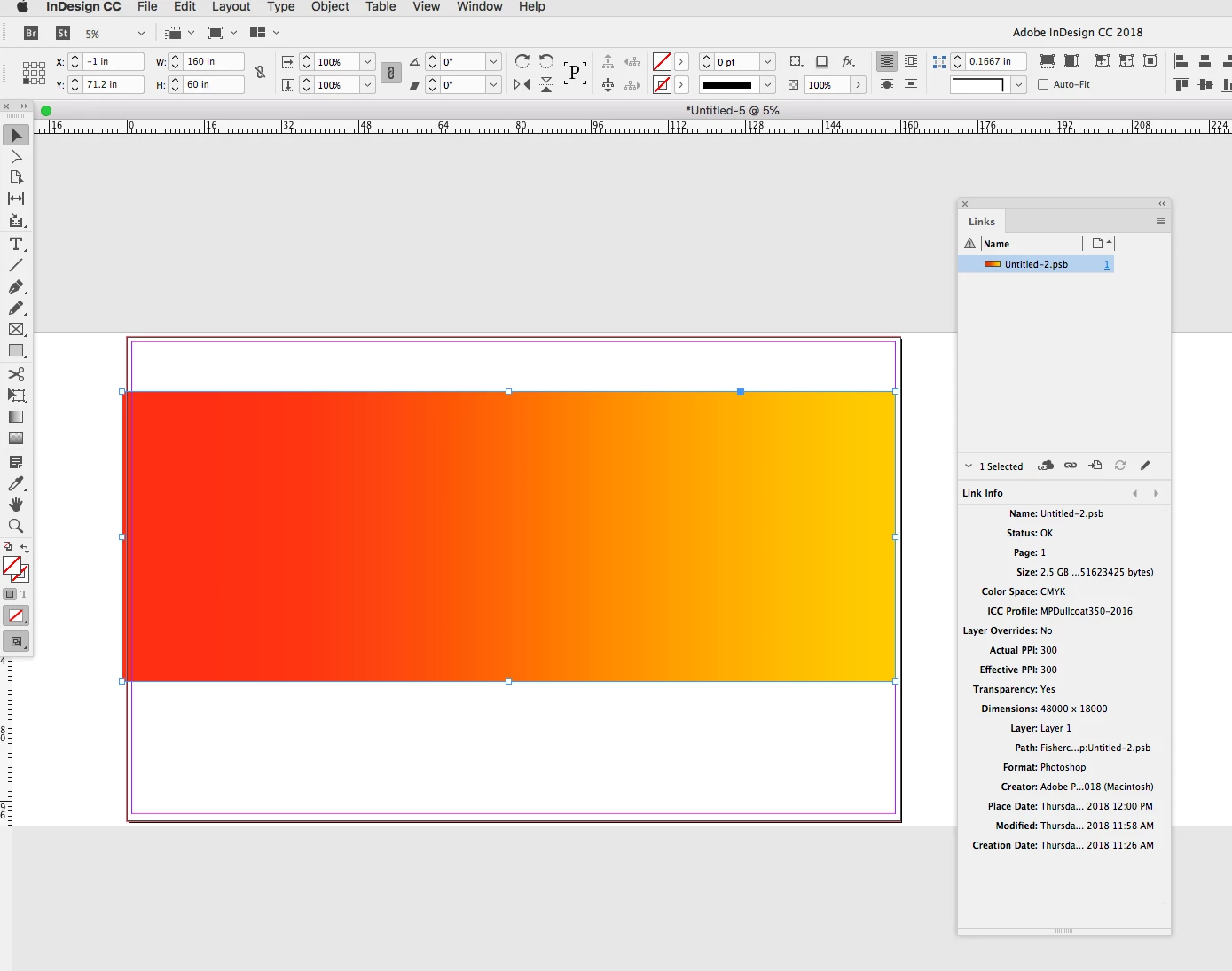Open the Object menu

click(x=330, y=7)
